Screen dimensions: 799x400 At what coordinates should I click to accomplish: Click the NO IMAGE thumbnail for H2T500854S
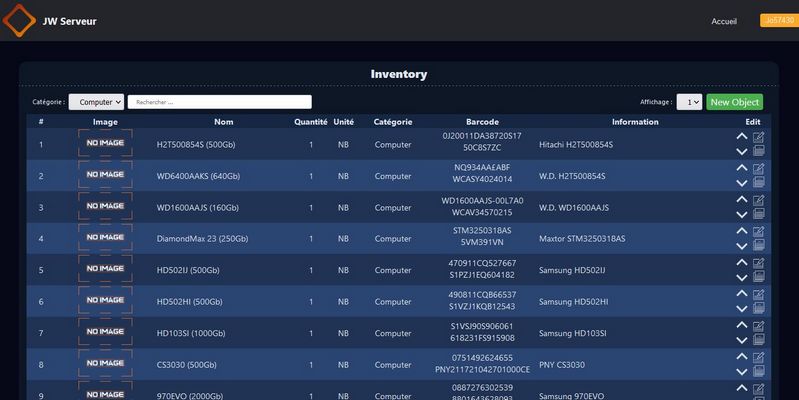pyautogui.click(x=105, y=143)
